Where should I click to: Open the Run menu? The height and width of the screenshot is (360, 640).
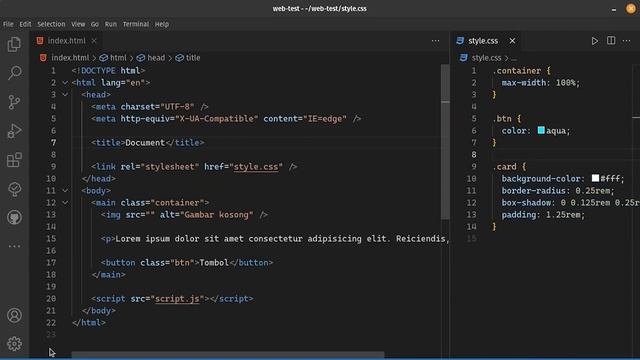click(111, 24)
